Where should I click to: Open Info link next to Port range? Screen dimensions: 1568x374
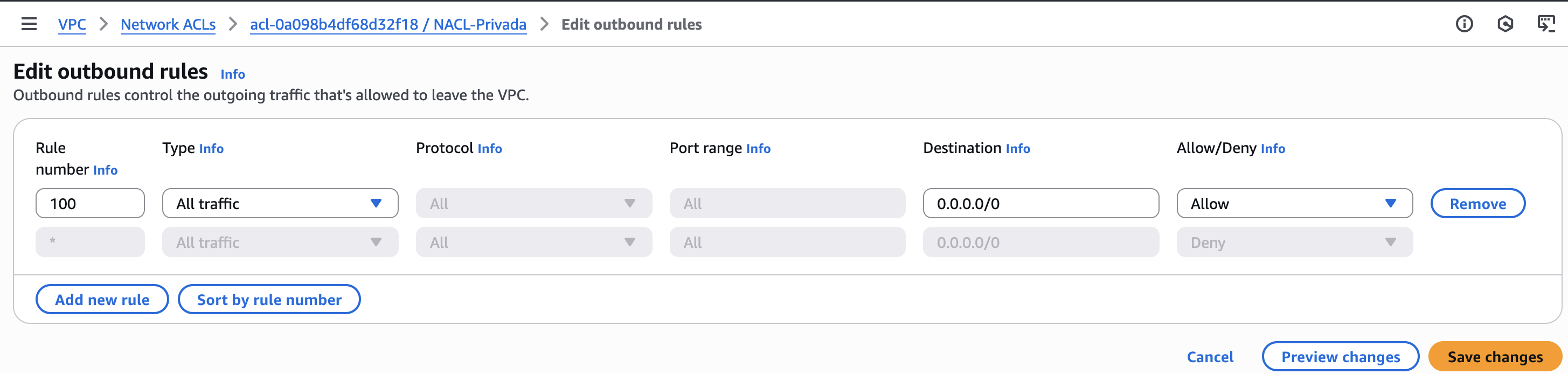click(x=758, y=149)
